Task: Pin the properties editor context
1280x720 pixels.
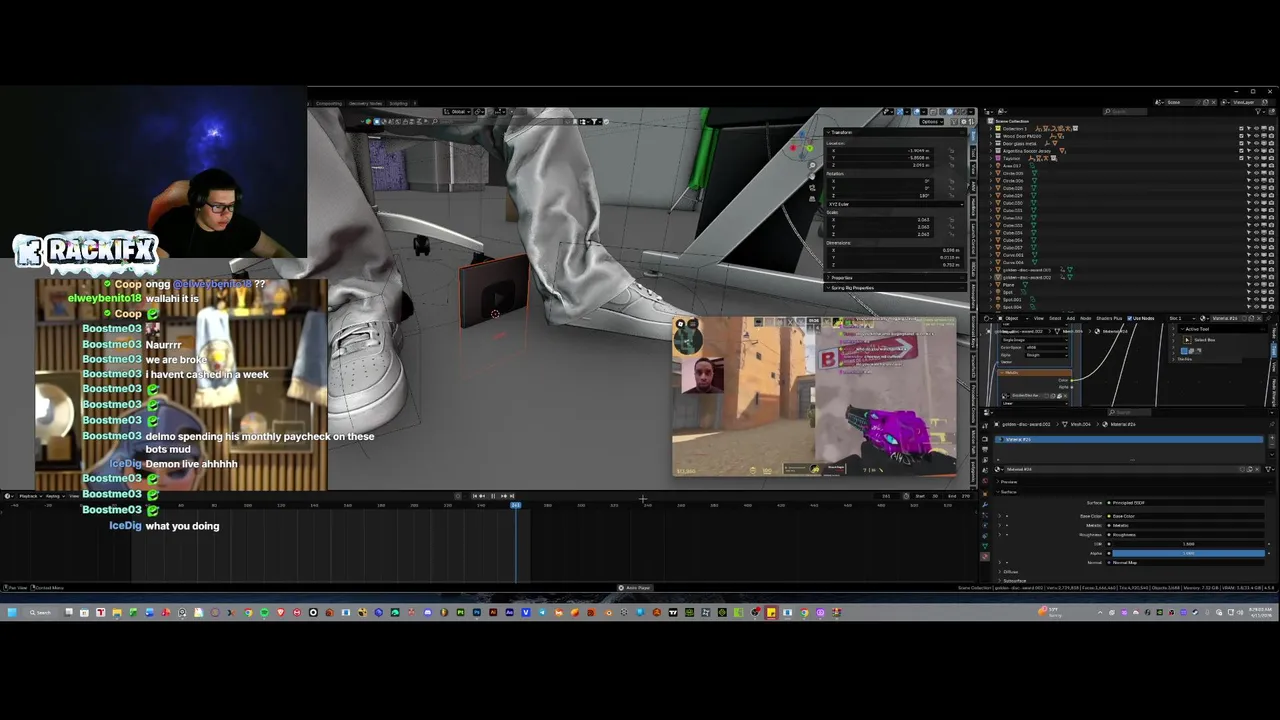Action: coord(1272,424)
